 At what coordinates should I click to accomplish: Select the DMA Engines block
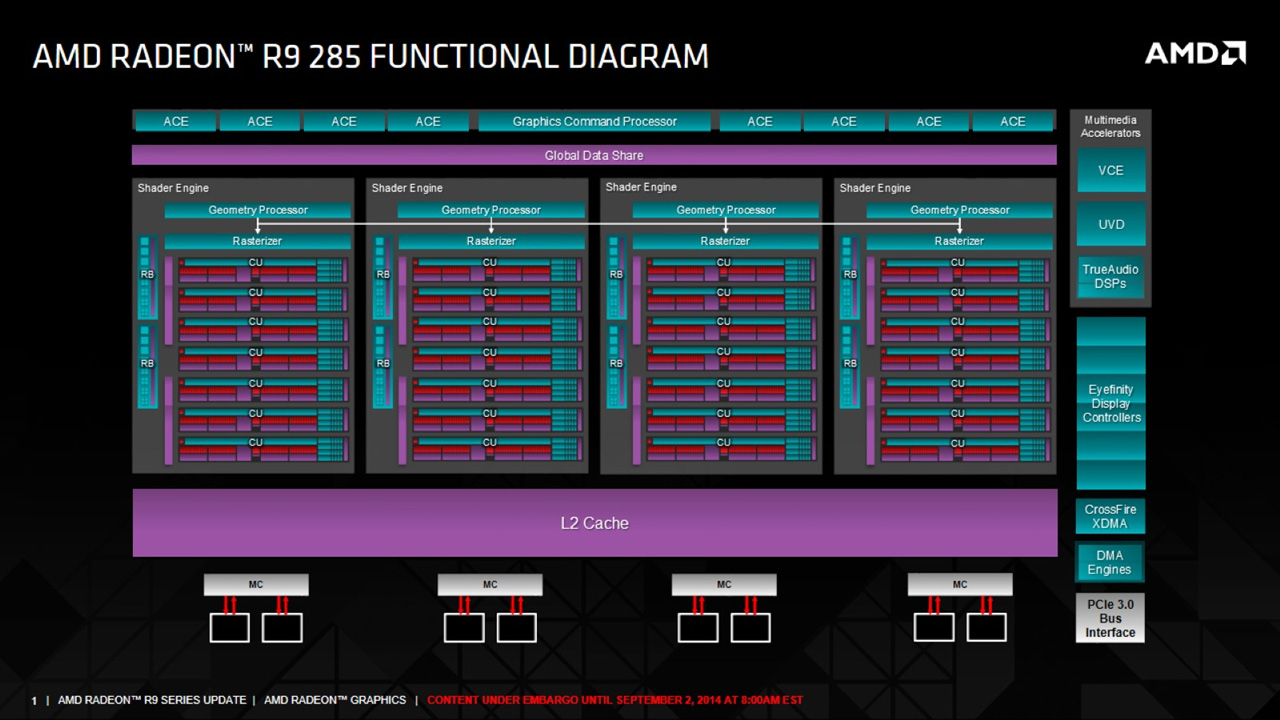tap(1110, 563)
